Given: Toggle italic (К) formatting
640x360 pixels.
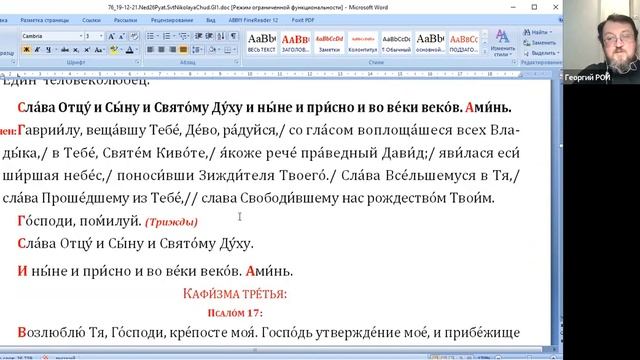Looking at the screenshot, I should coord(37,50).
